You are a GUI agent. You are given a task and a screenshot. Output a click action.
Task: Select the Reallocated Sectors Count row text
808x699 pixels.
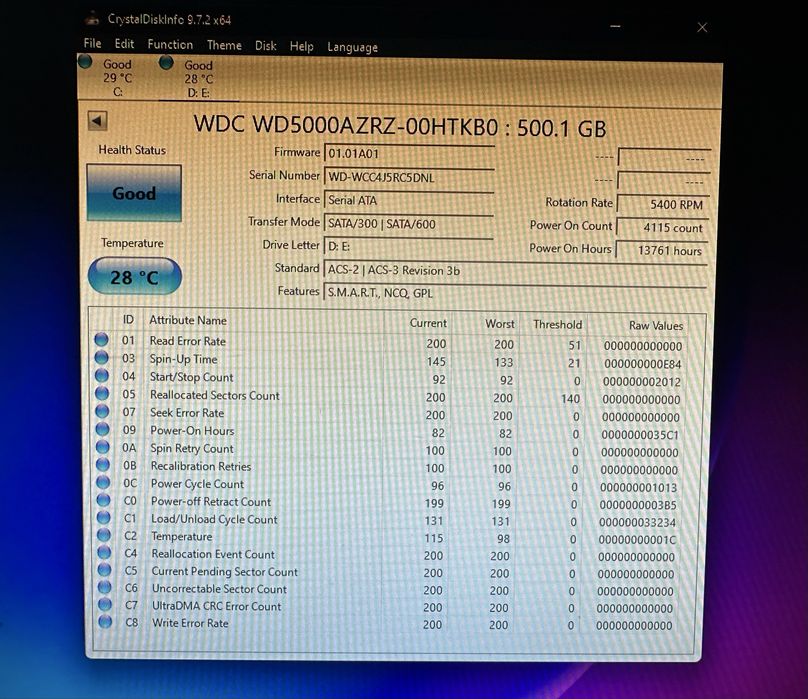pos(215,395)
